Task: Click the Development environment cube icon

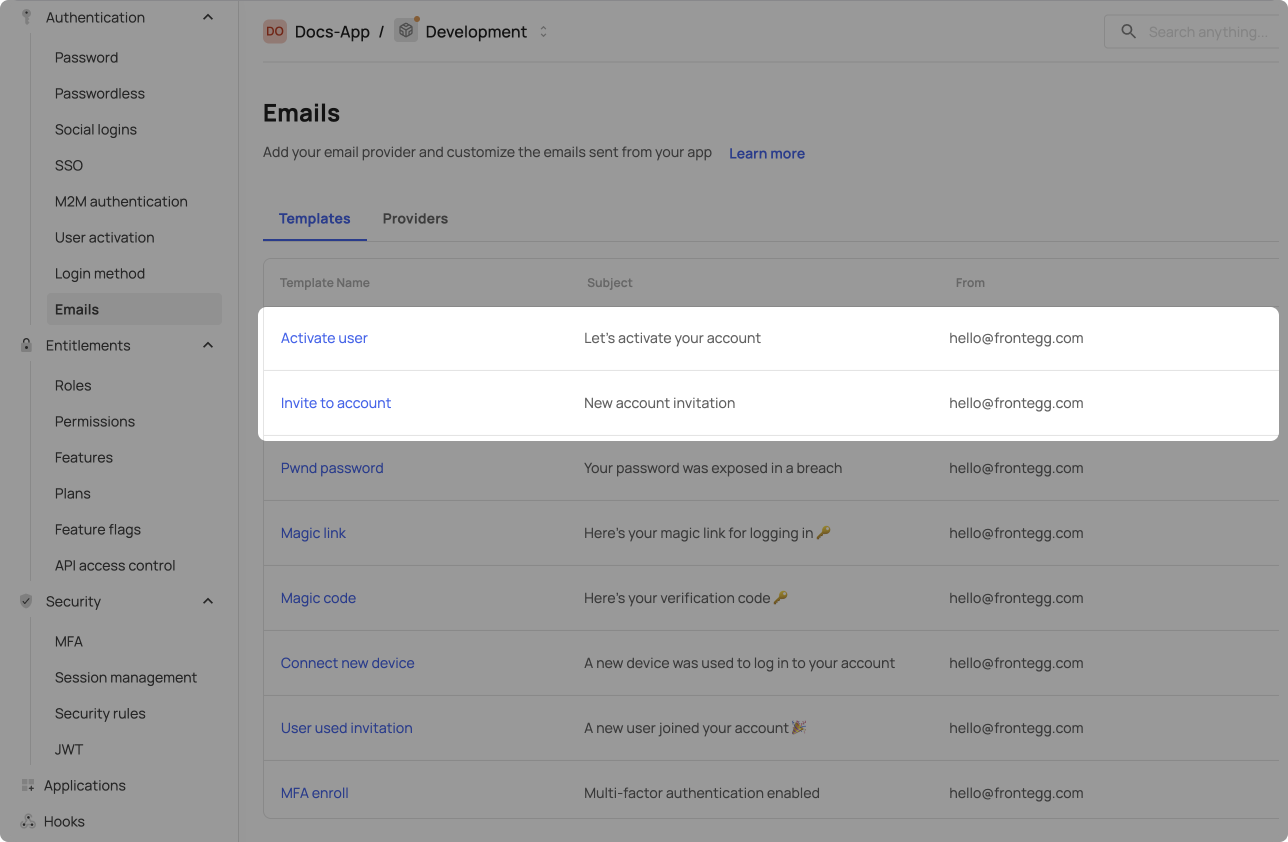Action: coord(405,31)
